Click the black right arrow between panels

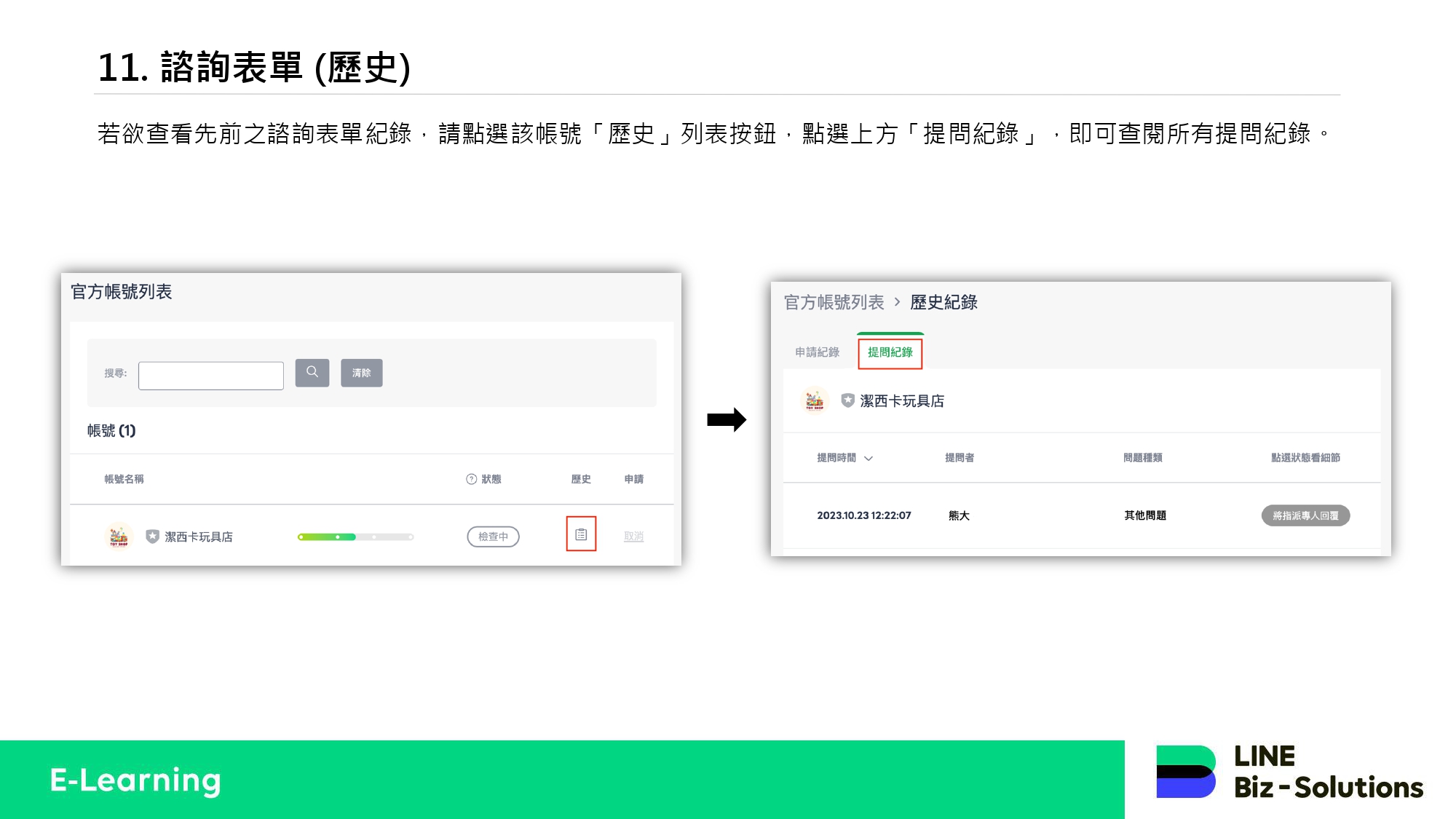click(x=726, y=419)
